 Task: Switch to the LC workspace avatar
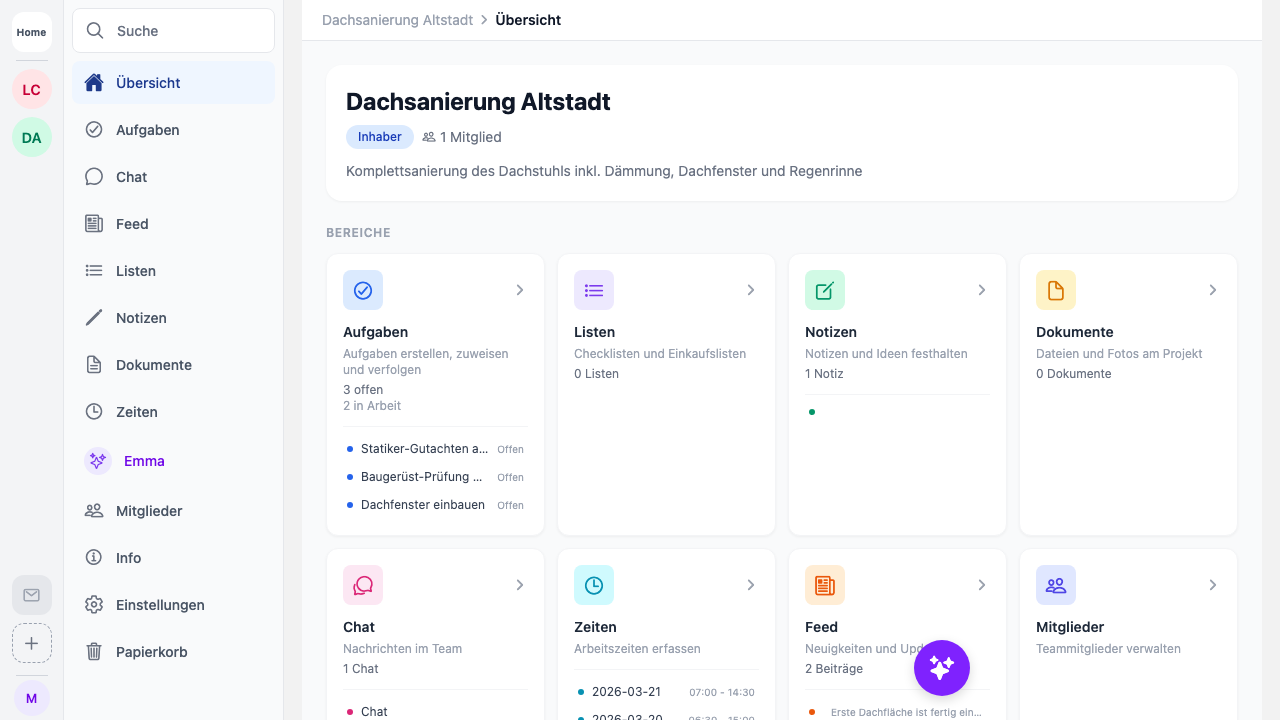(x=31, y=90)
